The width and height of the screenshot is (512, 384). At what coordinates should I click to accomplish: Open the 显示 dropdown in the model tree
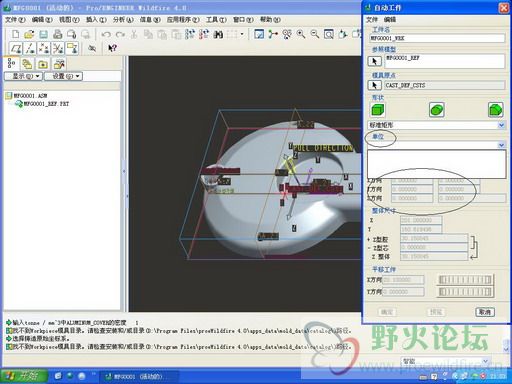23,76
